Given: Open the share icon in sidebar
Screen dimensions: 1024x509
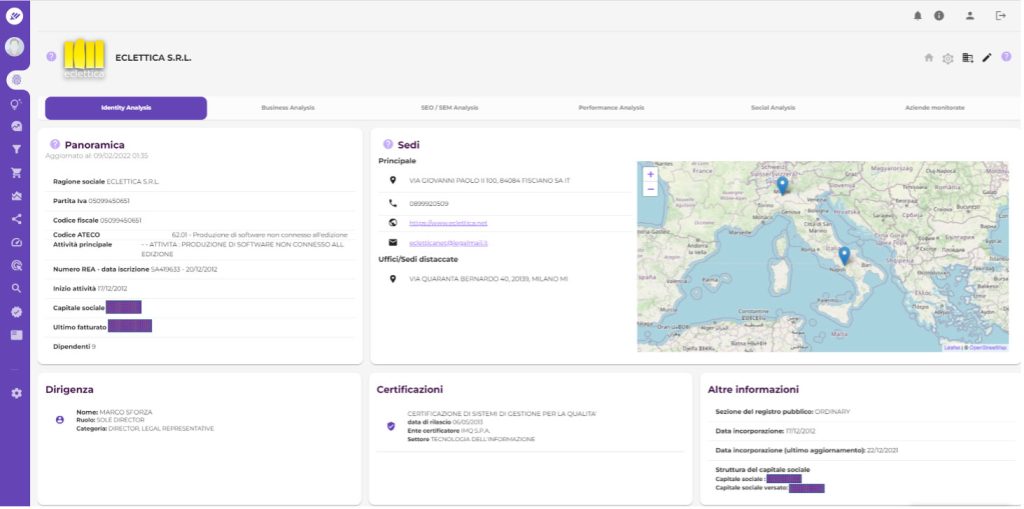Looking at the screenshot, I should tap(16, 219).
